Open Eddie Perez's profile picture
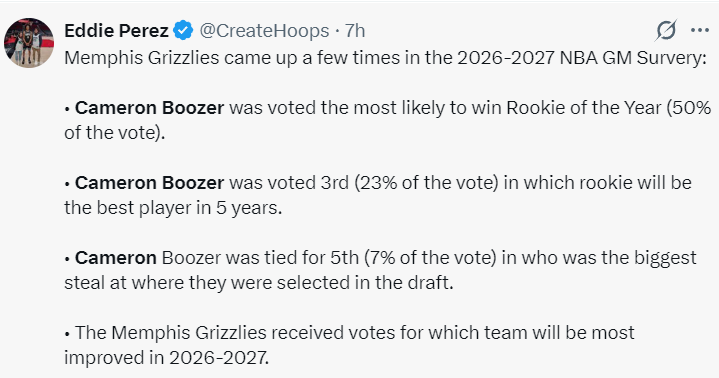719x378 pixels. tap(29, 43)
